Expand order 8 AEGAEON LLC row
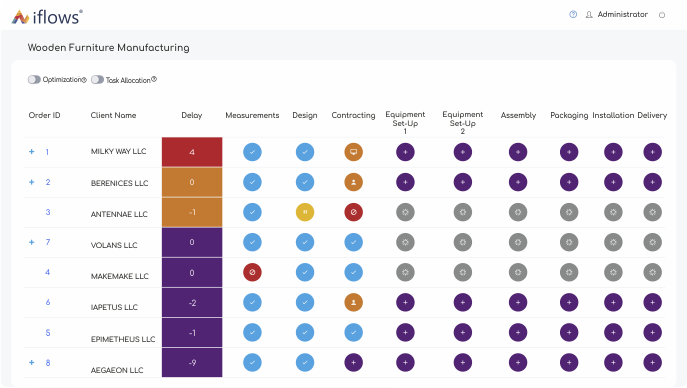Image resolution: width=687 pixels, height=388 pixels. [x=32, y=363]
